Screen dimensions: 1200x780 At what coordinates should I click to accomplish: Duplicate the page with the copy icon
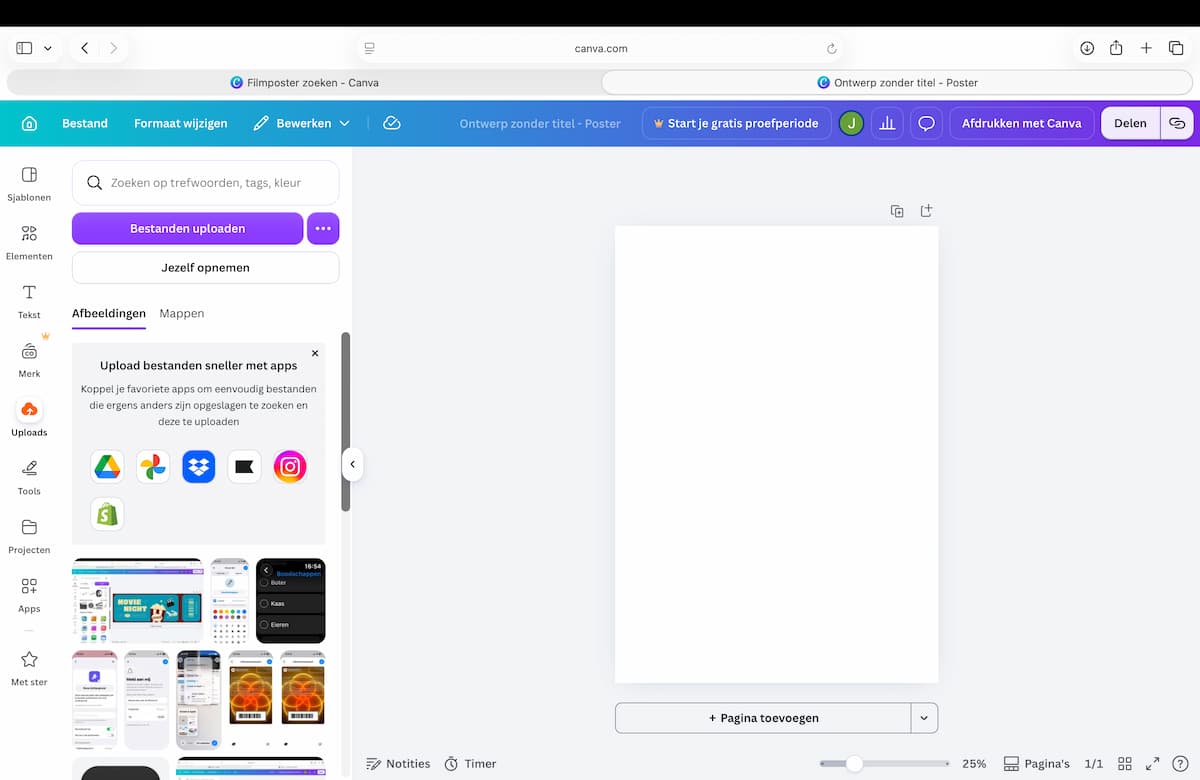[x=897, y=211]
